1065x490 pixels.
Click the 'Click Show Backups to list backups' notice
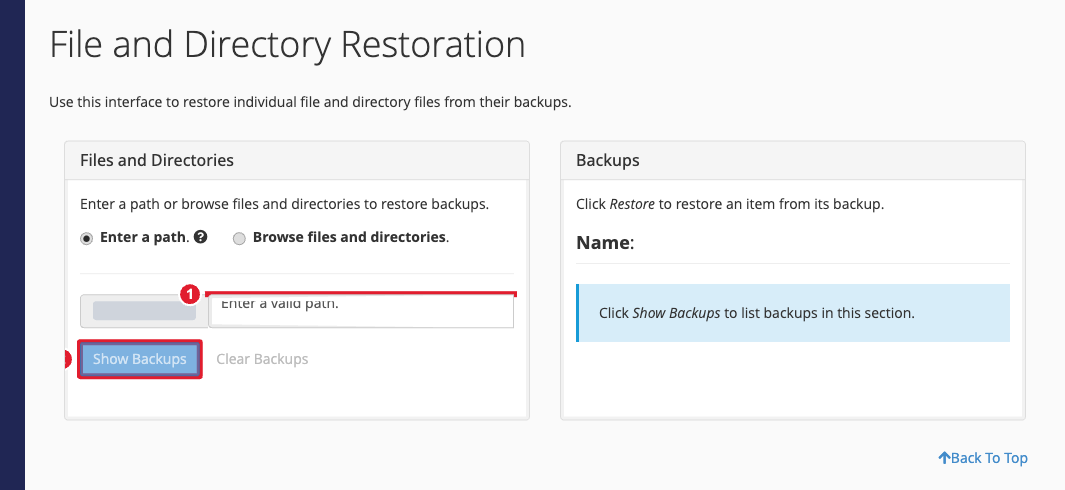coord(793,313)
